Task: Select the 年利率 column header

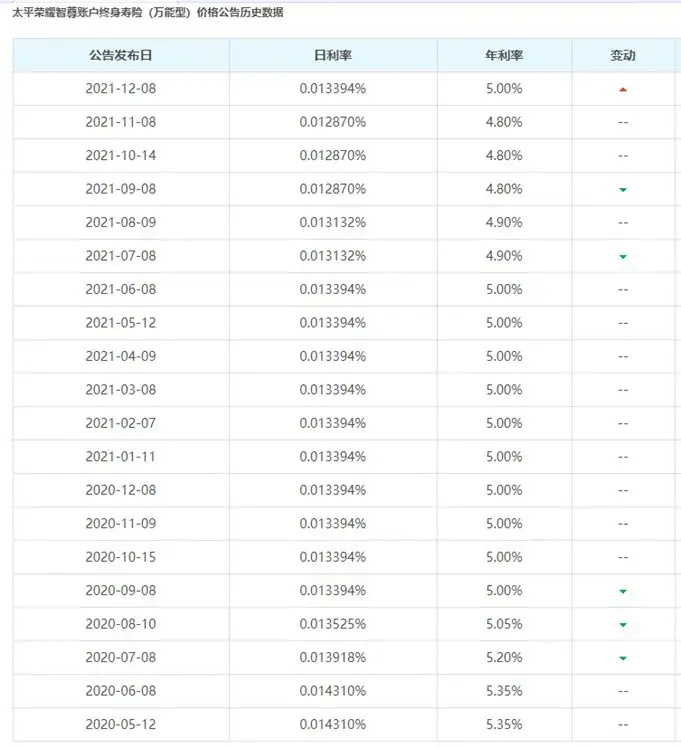Action: (503, 55)
